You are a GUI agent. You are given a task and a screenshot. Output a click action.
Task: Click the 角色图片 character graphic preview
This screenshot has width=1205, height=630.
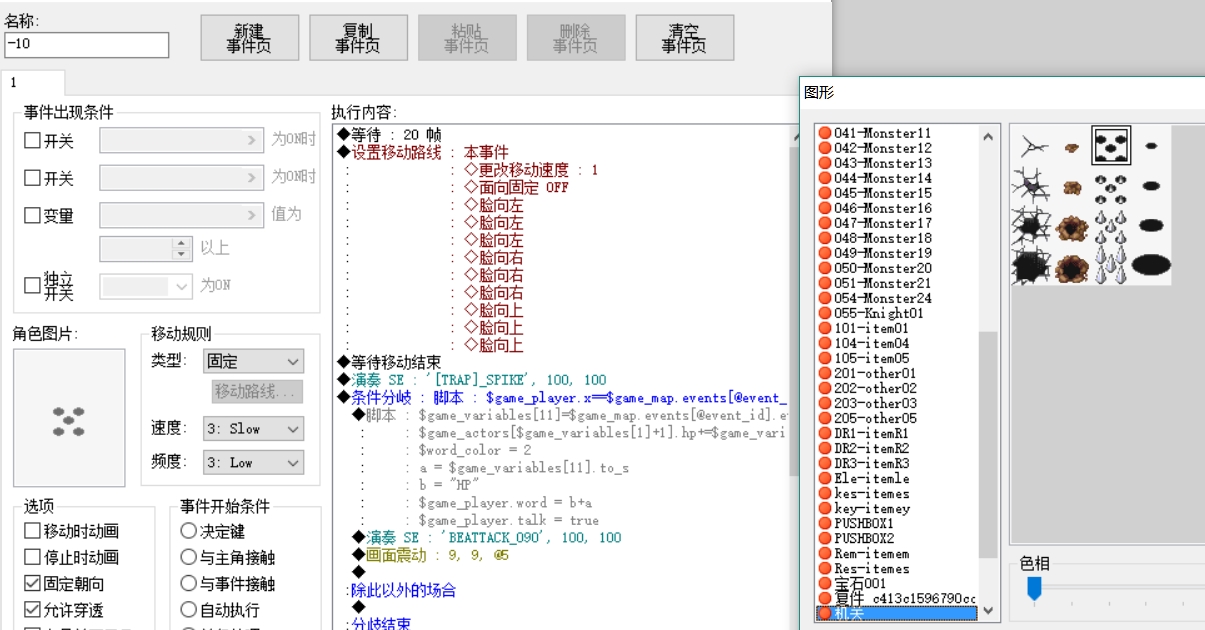(x=69, y=419)
